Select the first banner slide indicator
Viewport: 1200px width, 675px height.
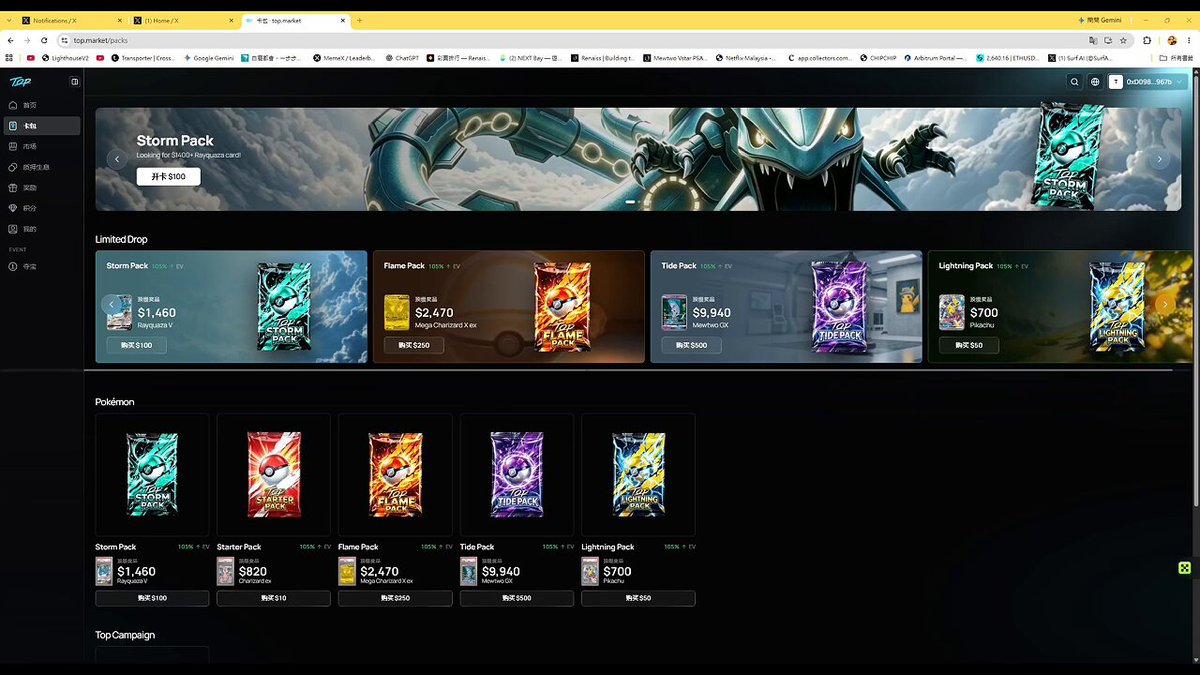pos(631,202)
